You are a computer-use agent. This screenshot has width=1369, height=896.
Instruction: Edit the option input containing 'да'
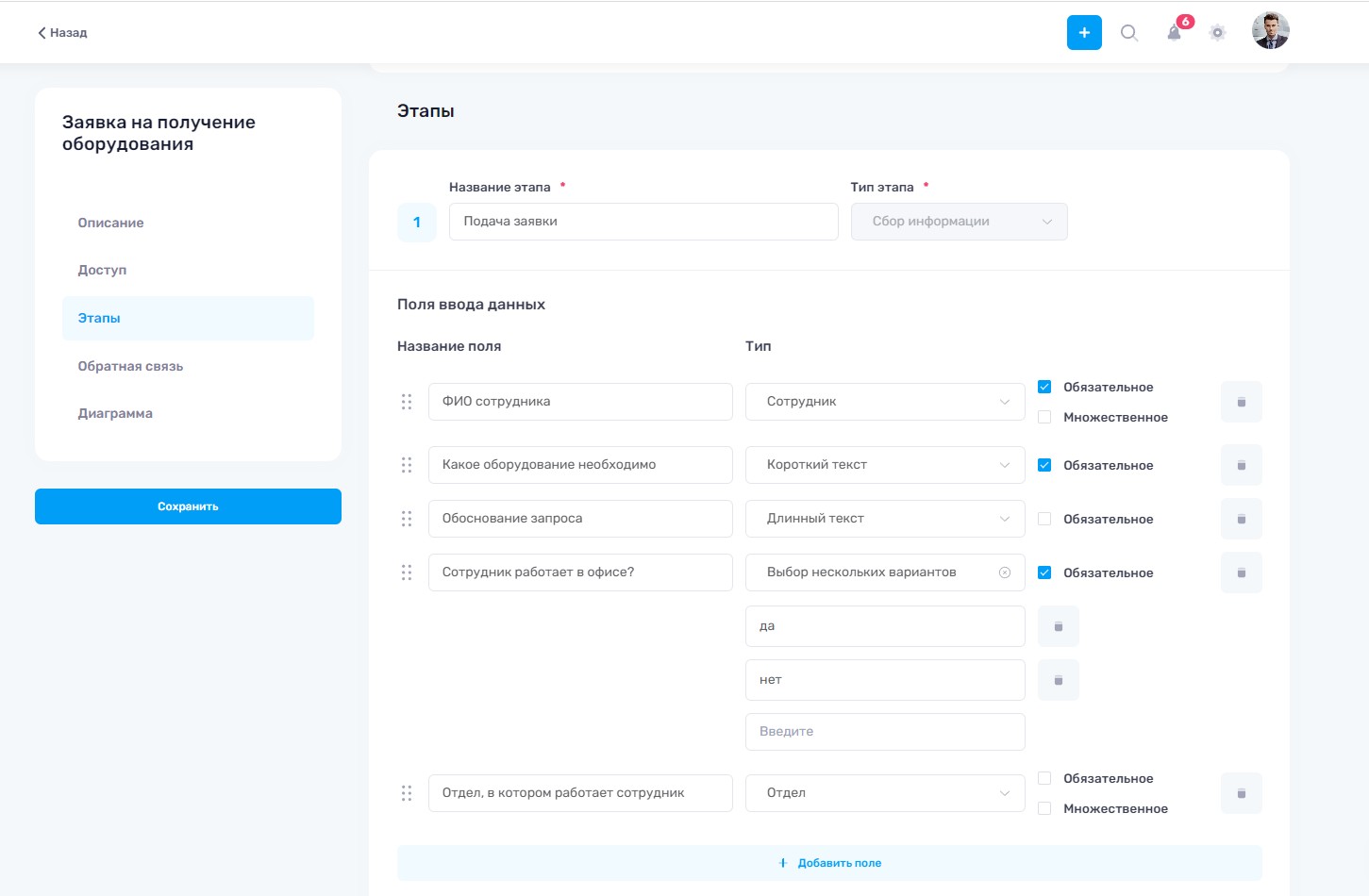(885, 626)
